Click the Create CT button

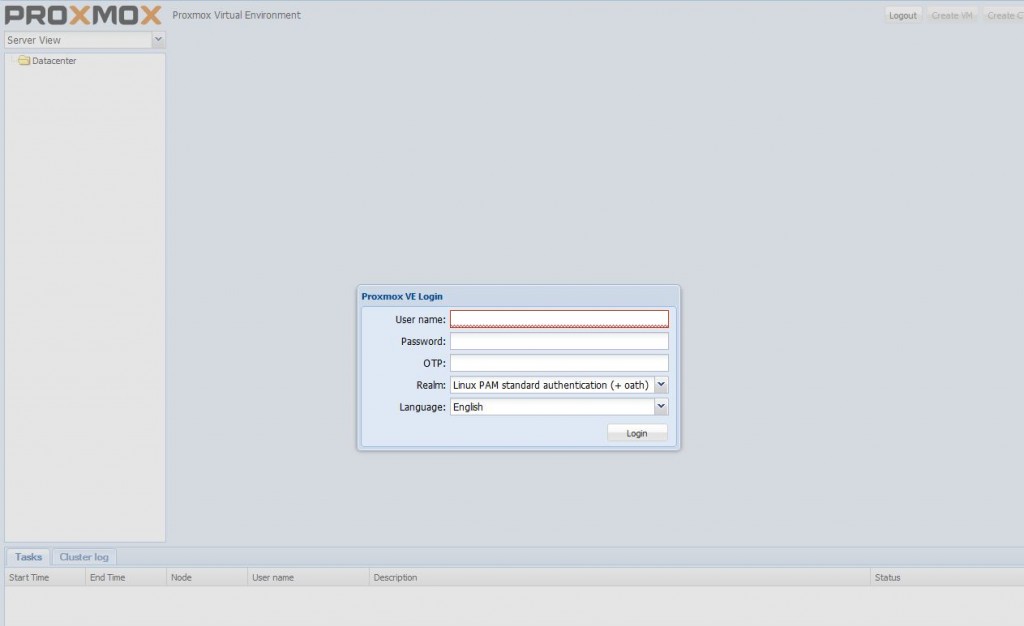(x=1003, y=16)
